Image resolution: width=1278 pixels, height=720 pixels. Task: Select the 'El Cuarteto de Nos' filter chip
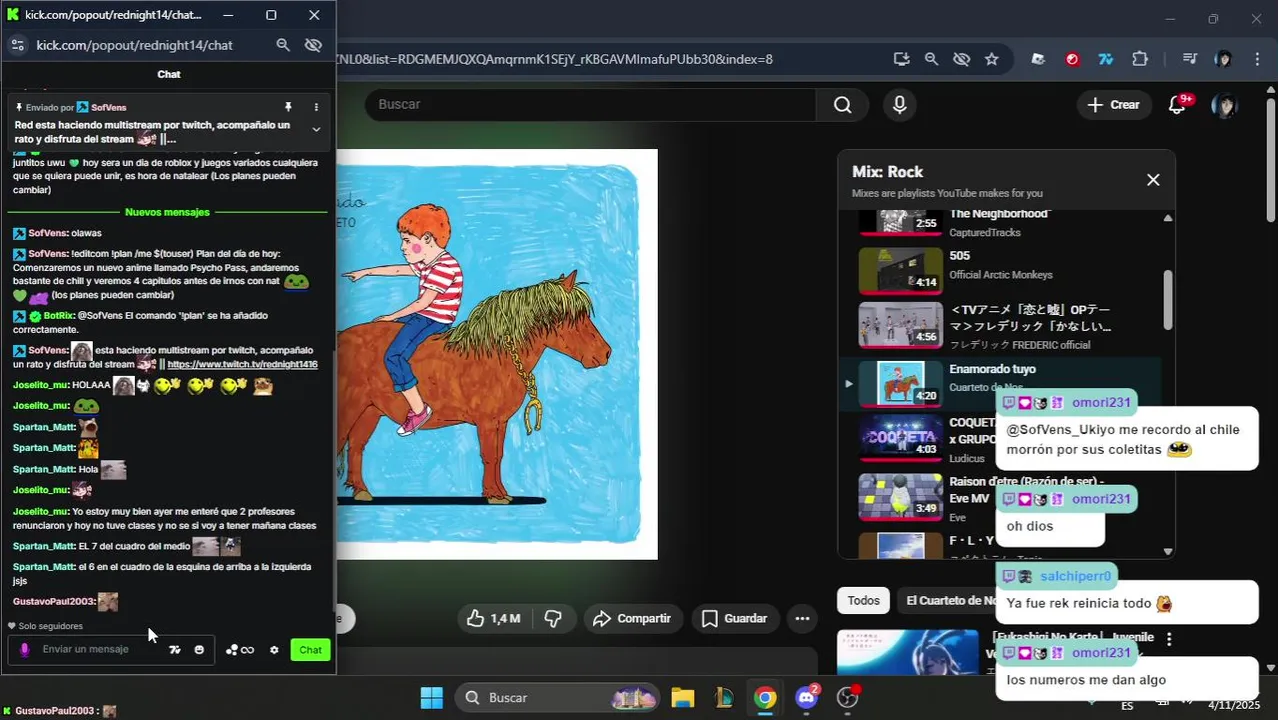[950, 600]
